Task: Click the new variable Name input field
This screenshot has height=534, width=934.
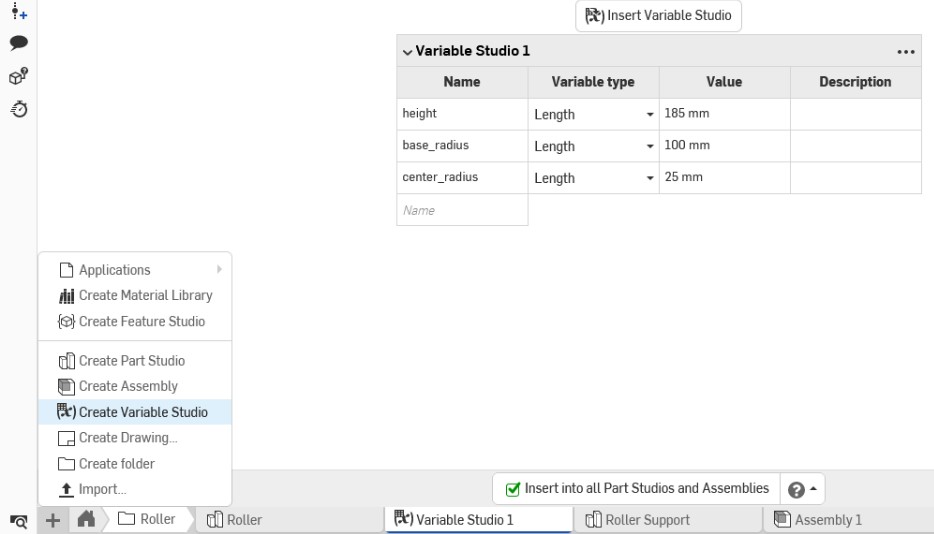Action: coord(462,210)
